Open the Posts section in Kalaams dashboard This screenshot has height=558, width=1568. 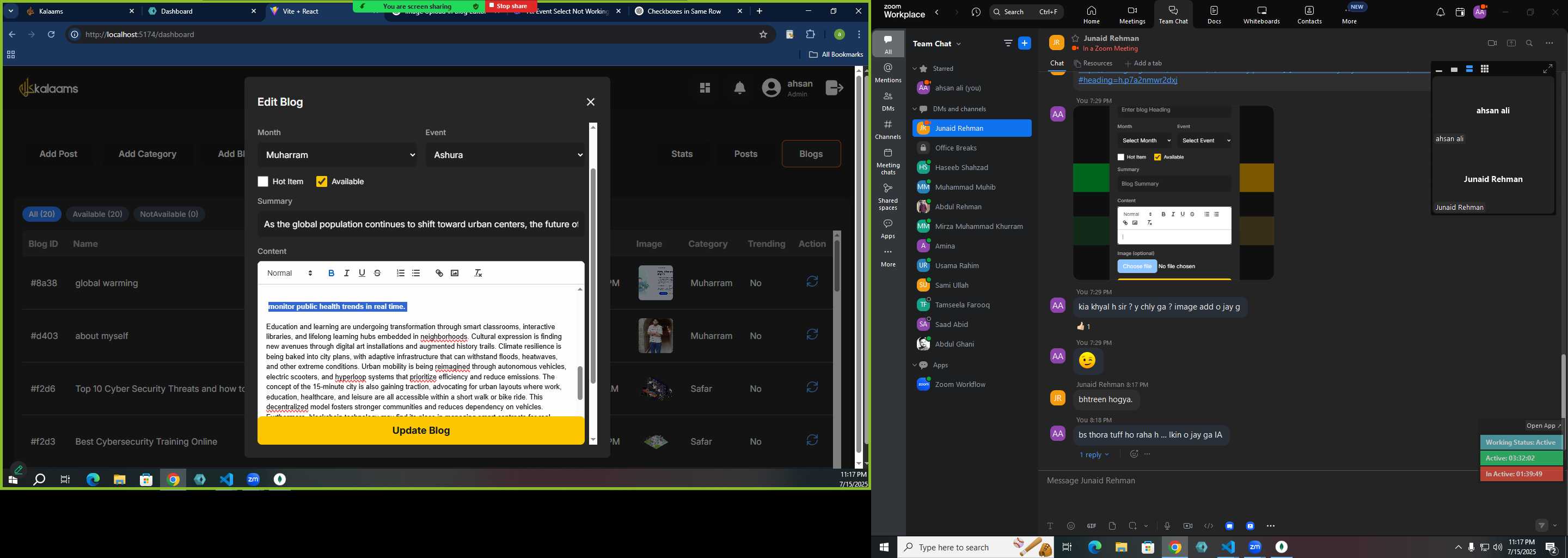[745, 154]
